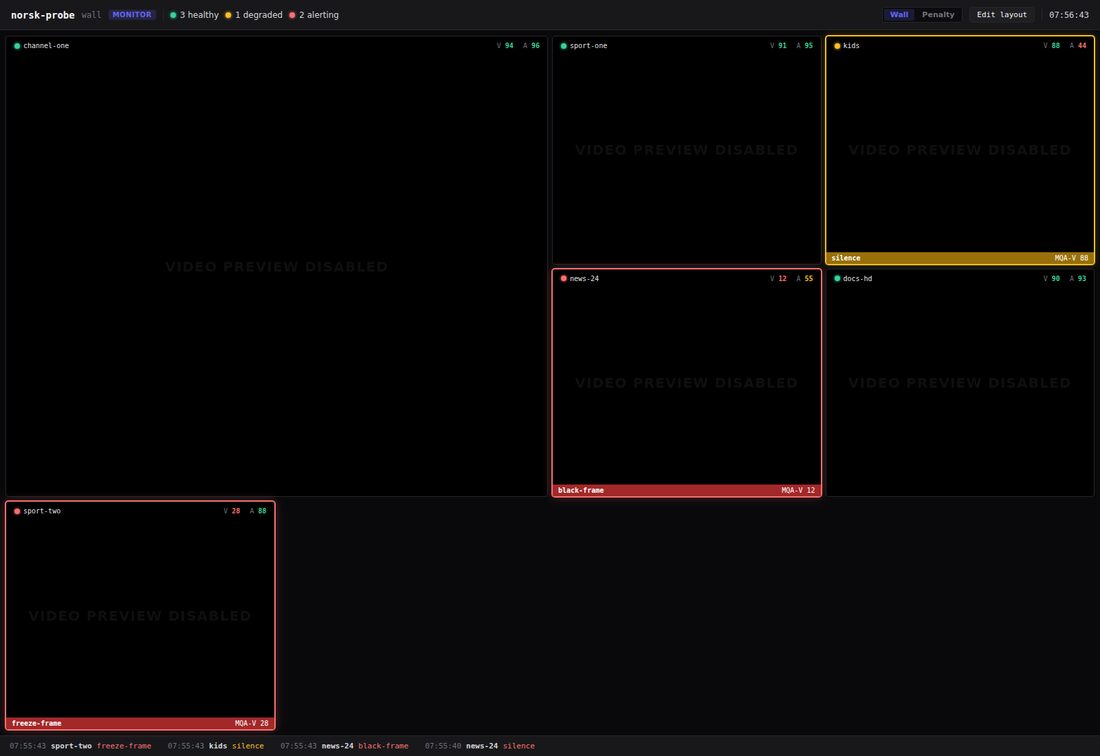The width and height of the screenshot is (1100, 756).
Task: Open the kids silence alert bar
Action: 960,258
